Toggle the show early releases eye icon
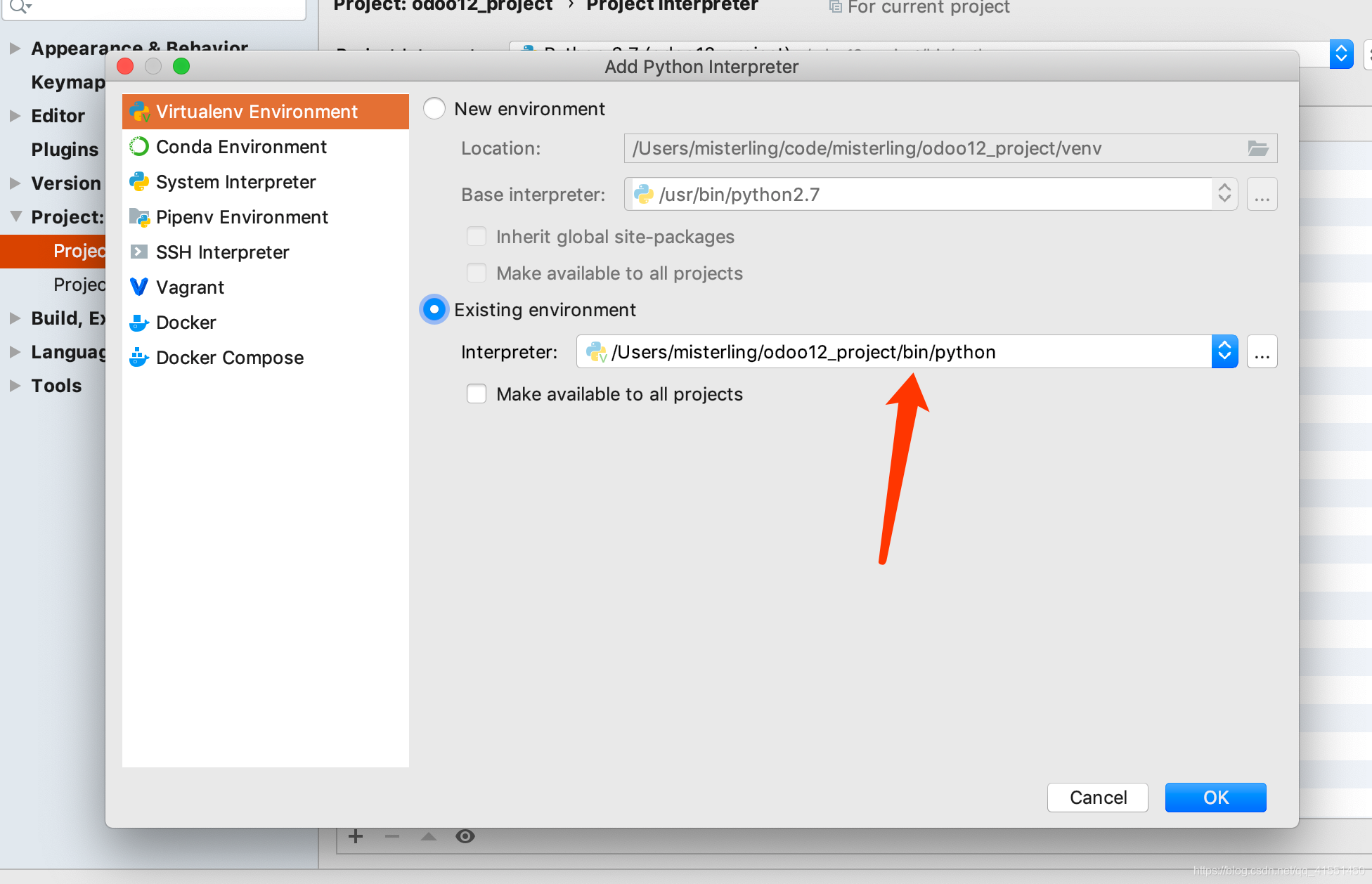 [465, 836]
